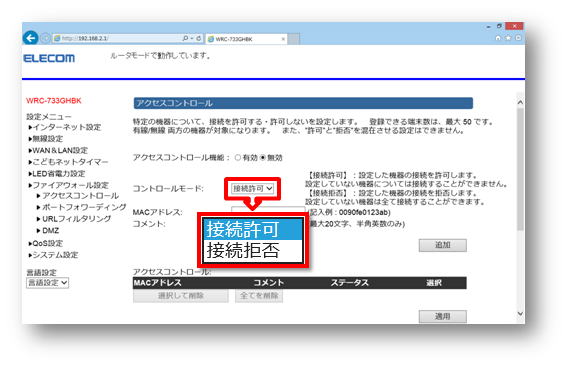This screenshot has height=366, width=567.
Task: Open the favorites star icon
Action: pyautogui.click(x=508, y=38)
